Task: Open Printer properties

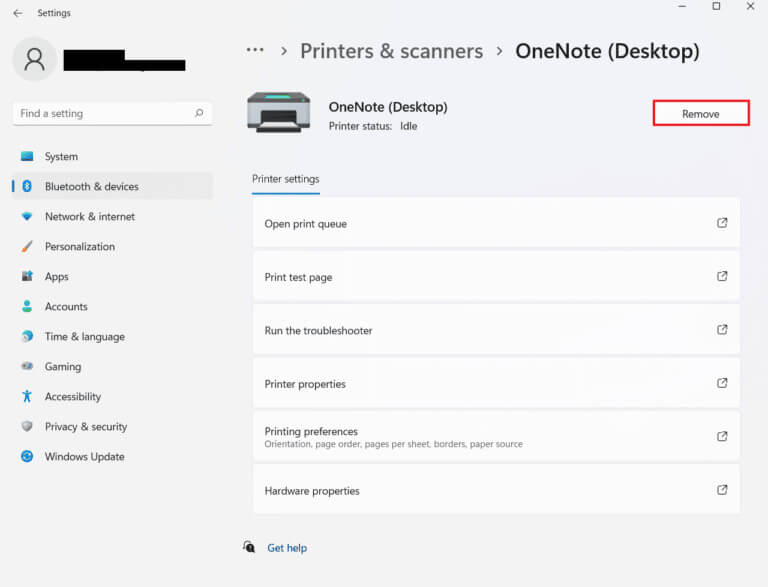Action: click(496, 384)
